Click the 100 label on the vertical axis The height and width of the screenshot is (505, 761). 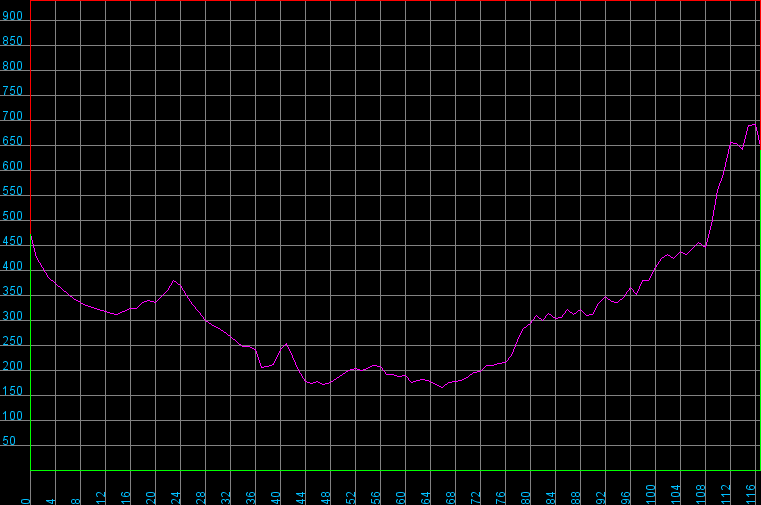(13, 416)
